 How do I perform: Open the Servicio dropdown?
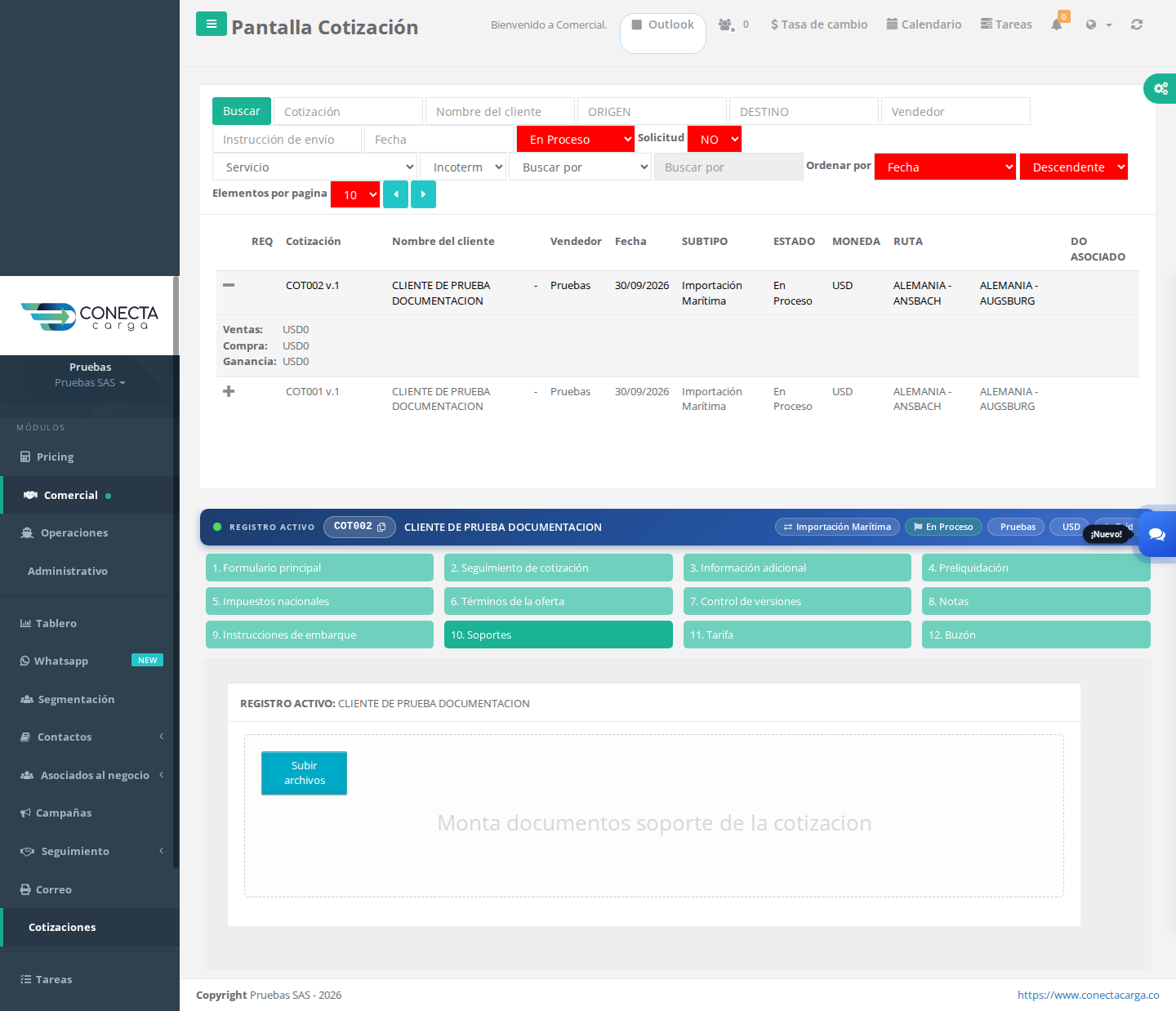[315, 167]
